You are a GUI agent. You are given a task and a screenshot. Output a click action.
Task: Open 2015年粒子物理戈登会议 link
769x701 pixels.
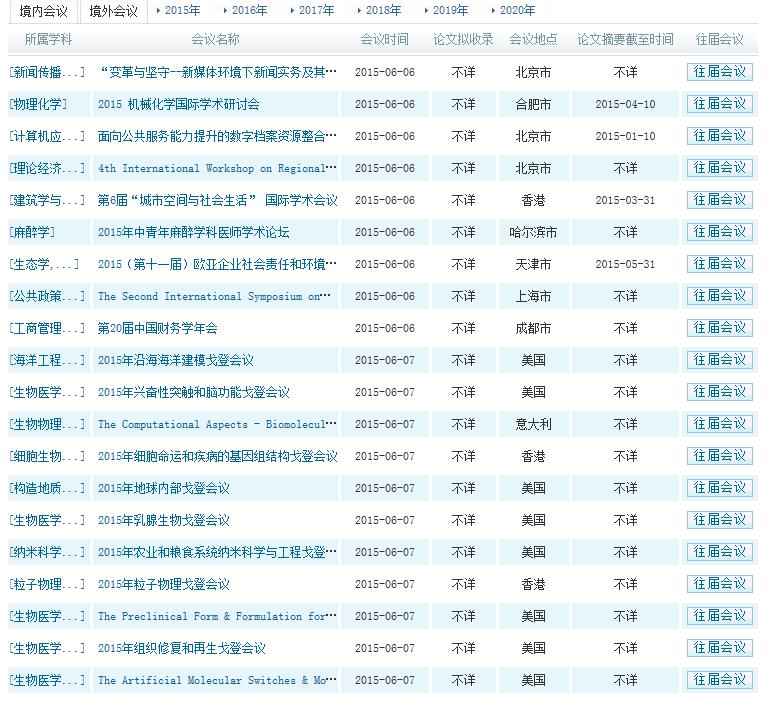pos(163,584)
